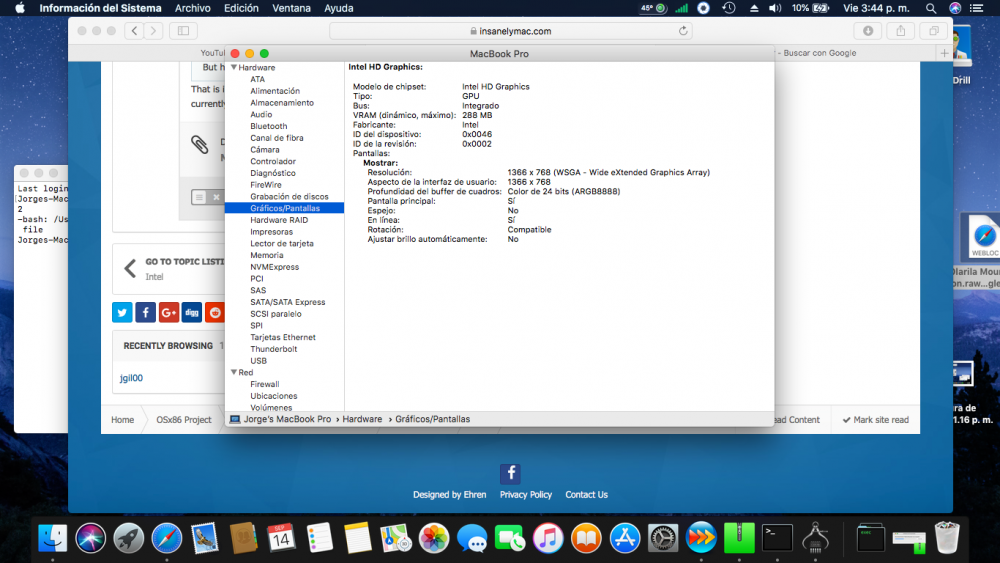The height and width of the screenshot is (563, 1000).
Task: Select Firewall under Red
Action: [265, 384]
